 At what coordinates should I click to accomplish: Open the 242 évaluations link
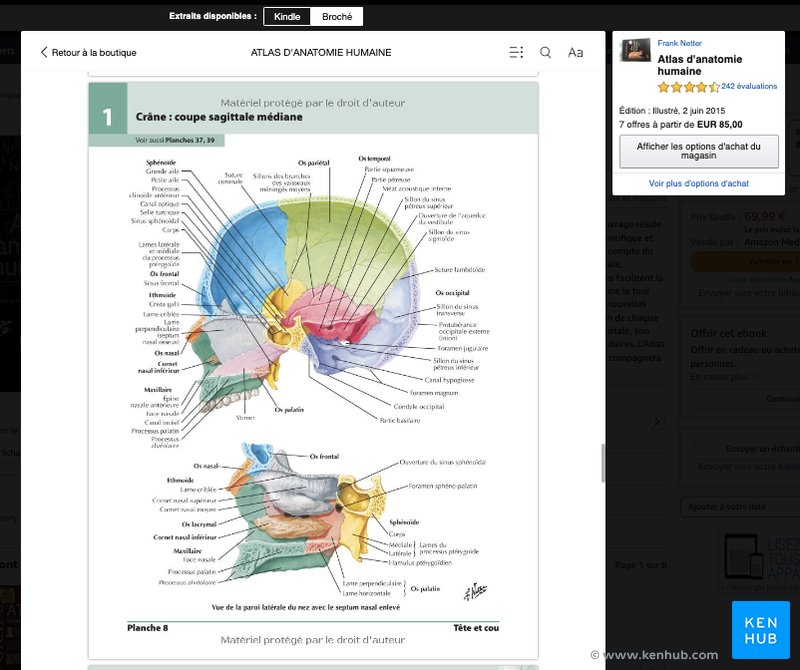[x=749, y=86]
